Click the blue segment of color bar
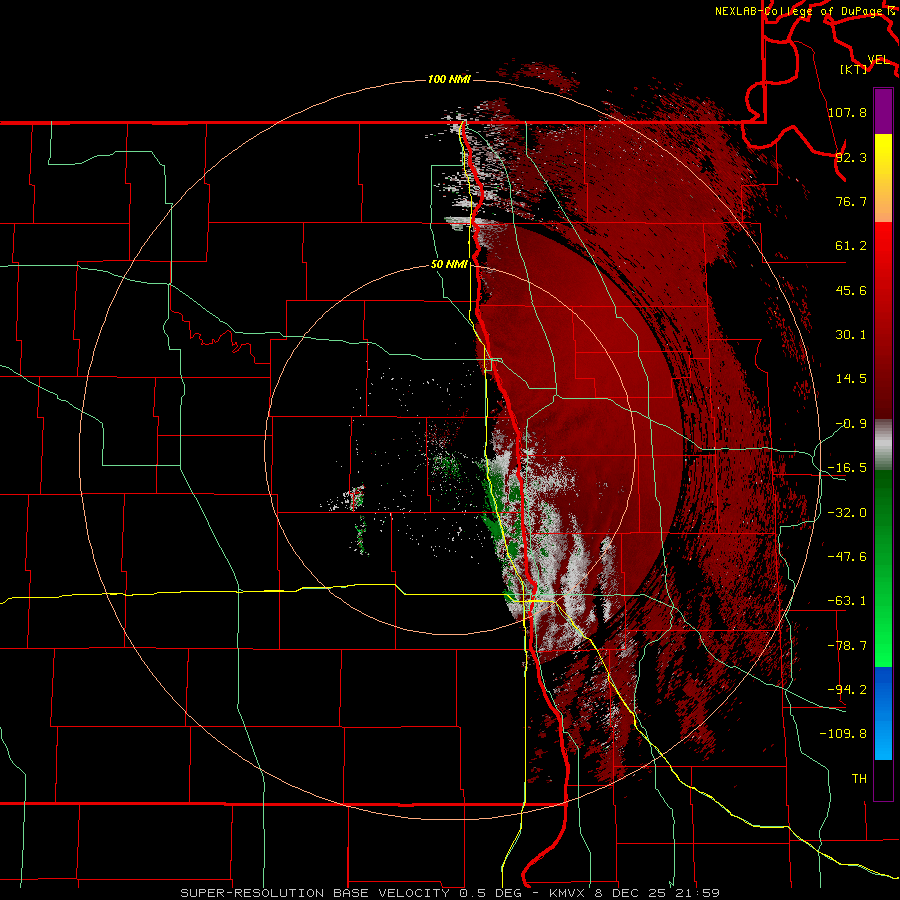Image resolution: width=900 pixels, height=900 pixels. point(883,713)
